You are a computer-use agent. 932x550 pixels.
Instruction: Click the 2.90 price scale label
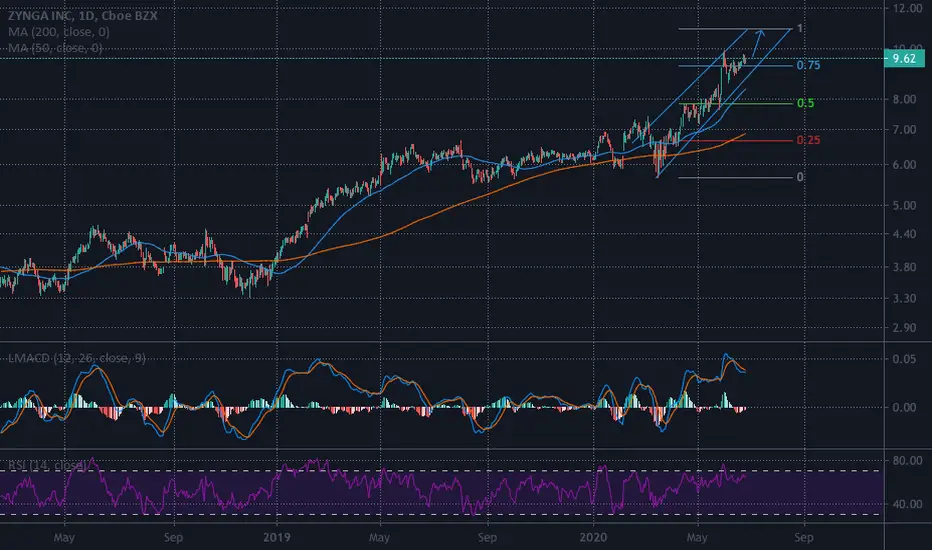[904, 328]
